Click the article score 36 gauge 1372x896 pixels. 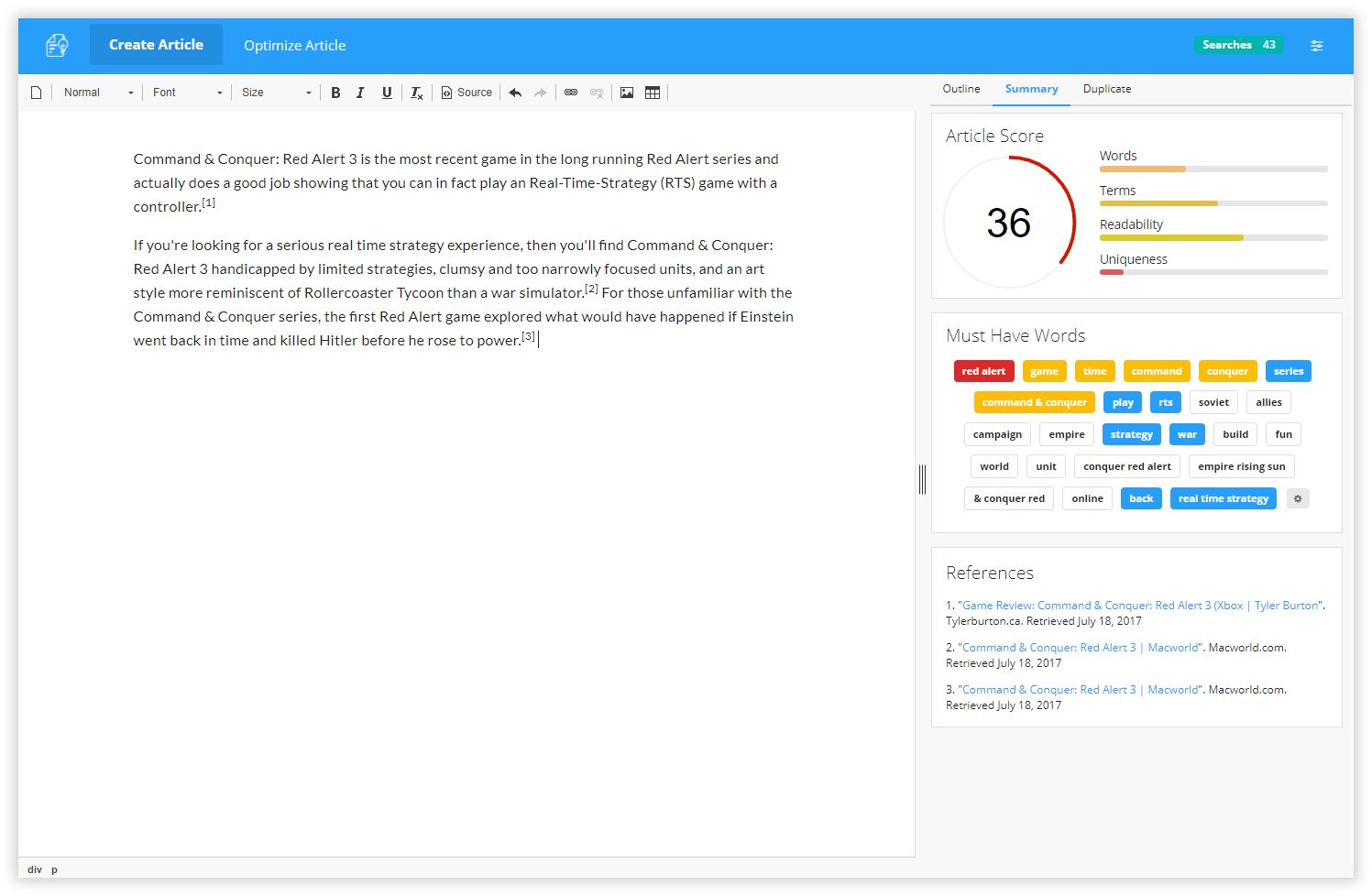pyautogui.click(x=1009, y=223)
